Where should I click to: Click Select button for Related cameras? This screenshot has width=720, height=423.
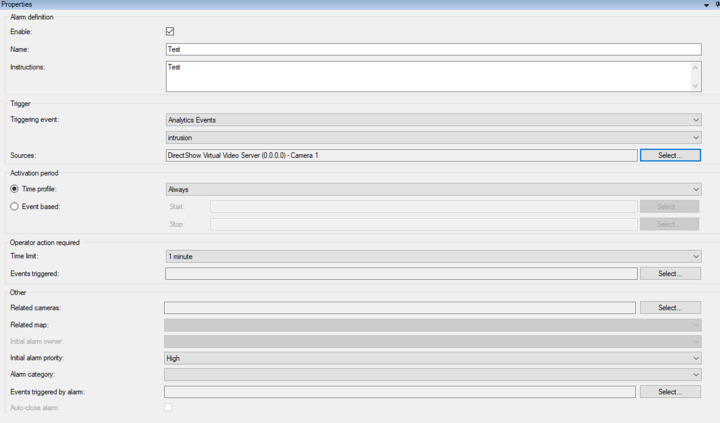click(670, 308)
